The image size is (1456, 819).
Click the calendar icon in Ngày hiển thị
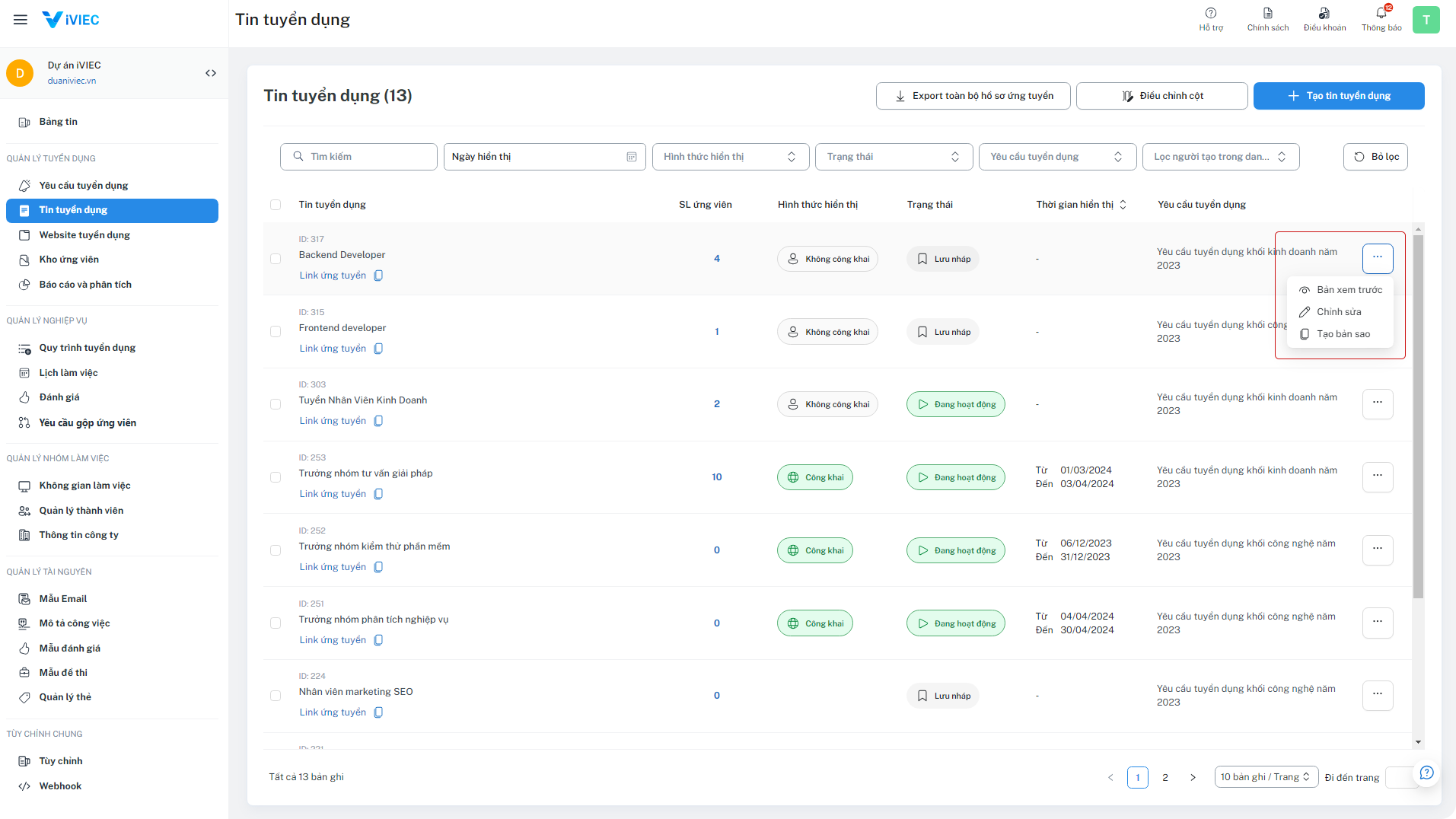(x=631, y=157)
